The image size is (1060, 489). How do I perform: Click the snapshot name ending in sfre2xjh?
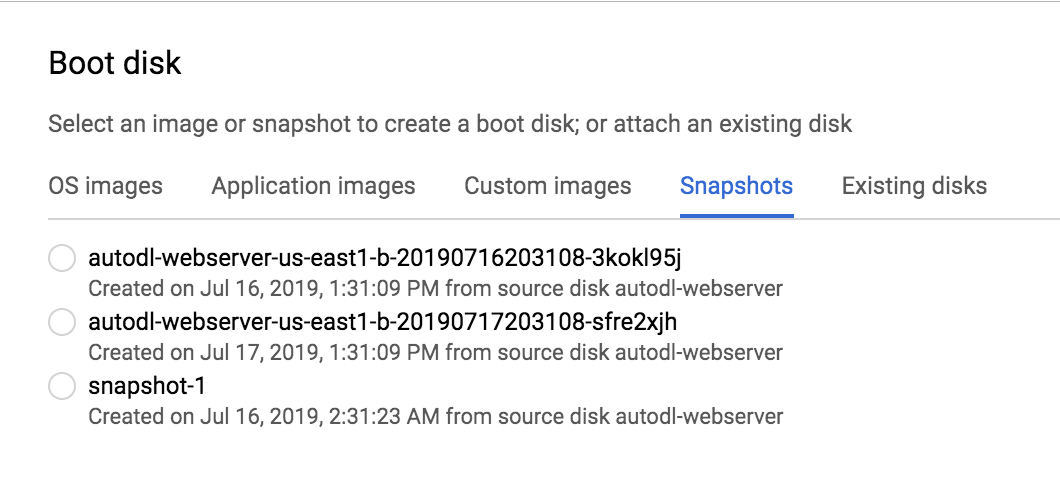pos(383,322)
